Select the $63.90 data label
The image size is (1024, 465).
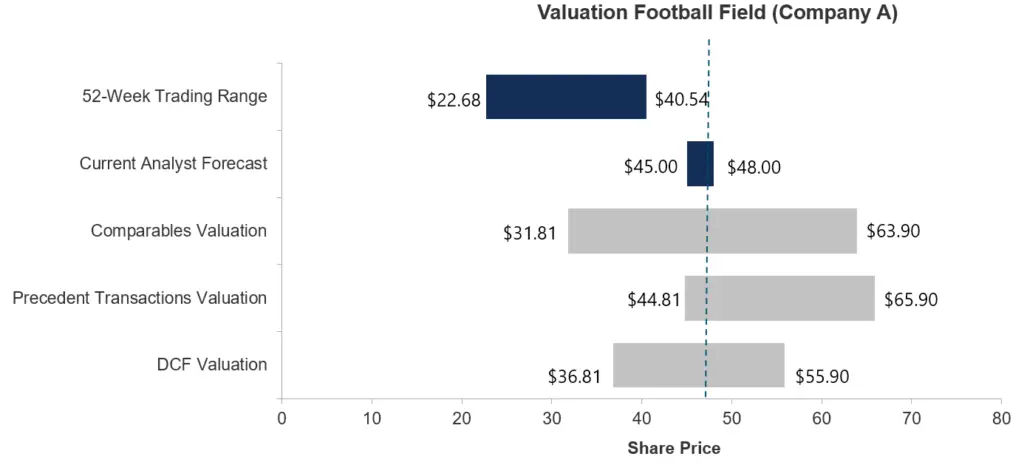893,231
